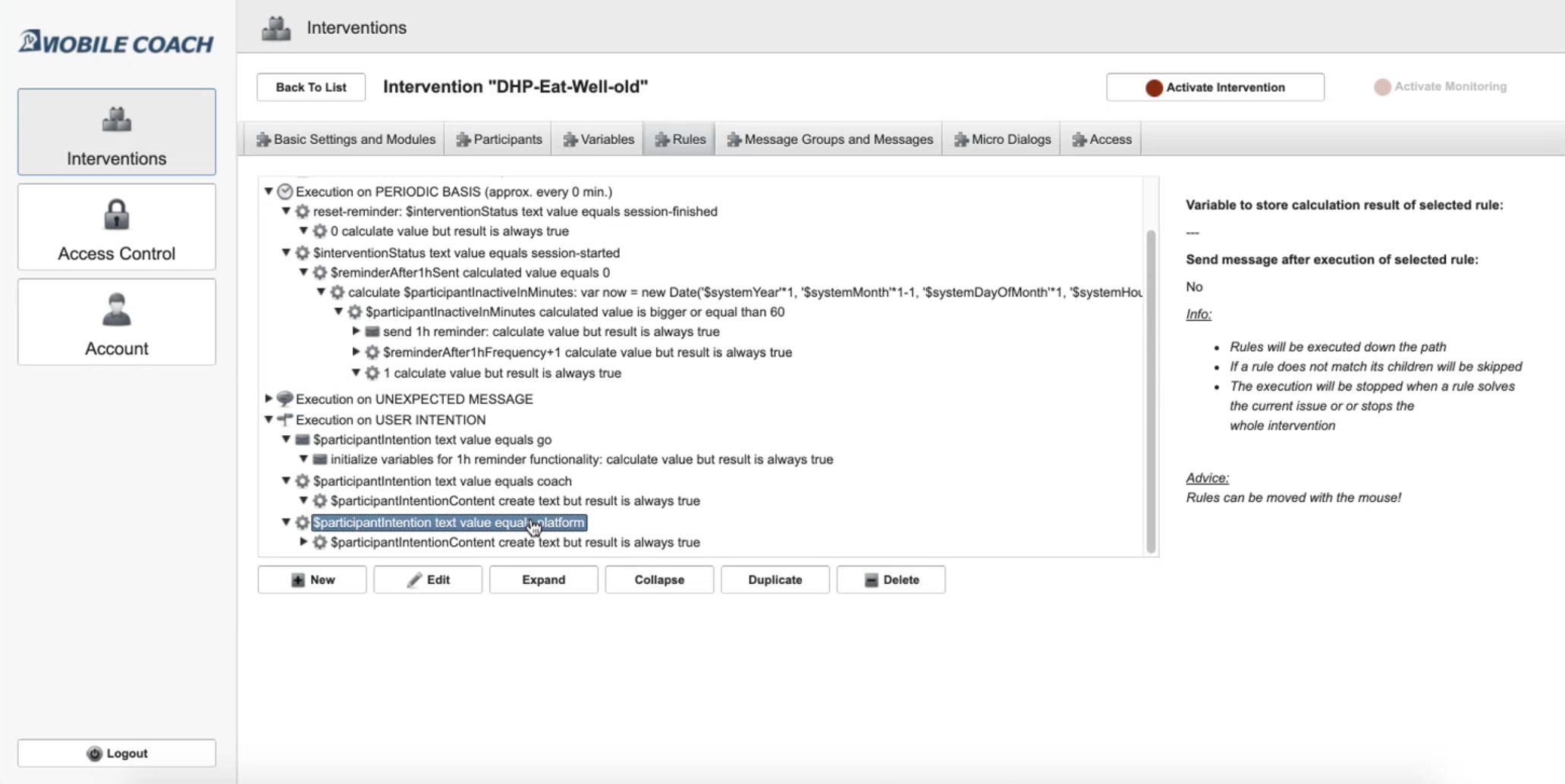This screenshot has width=1565, height=784.
Task: Open Message Groups and Messages tab
Action: [x=829, y=140]
